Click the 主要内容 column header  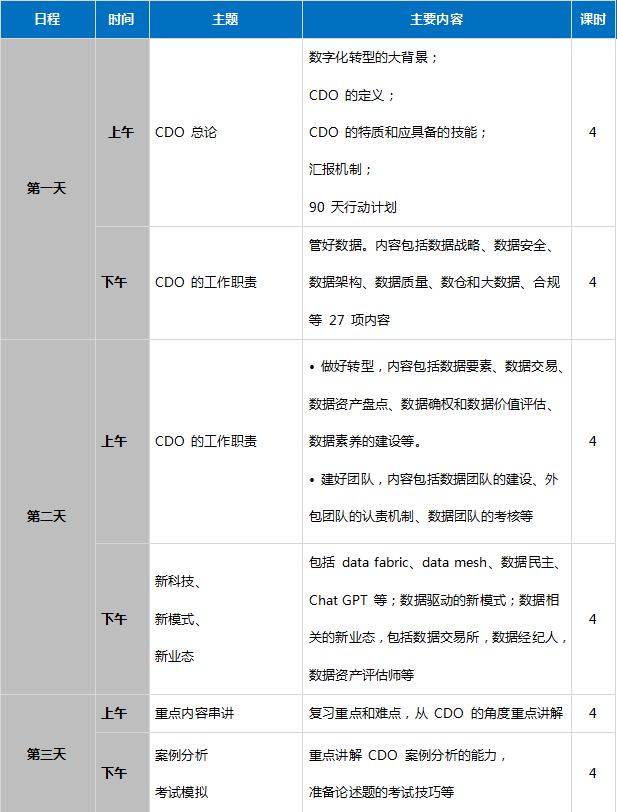pyautogui.click(x=436, y=19)
